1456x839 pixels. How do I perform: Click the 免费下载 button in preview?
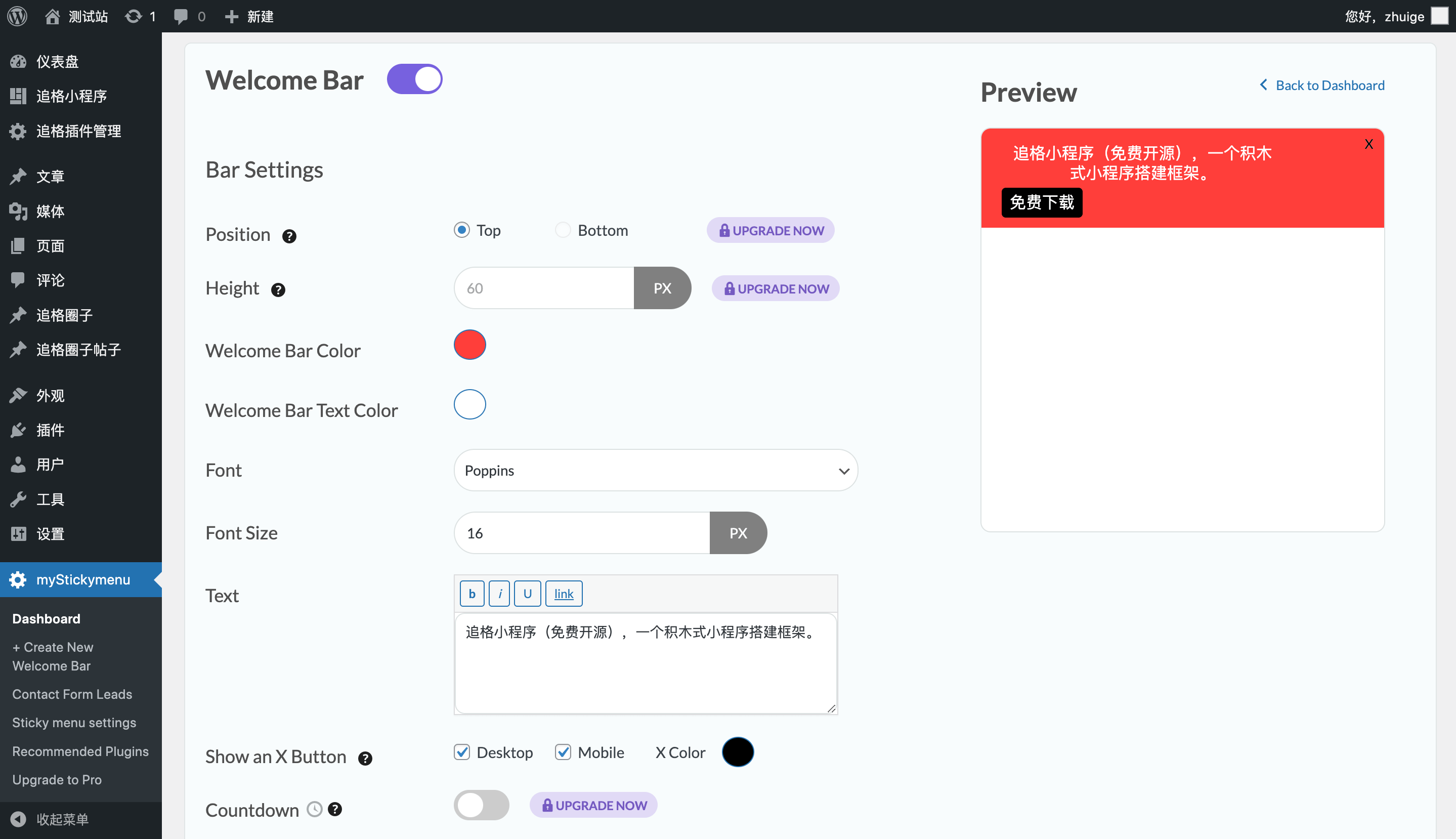(x=1042, y=202)
